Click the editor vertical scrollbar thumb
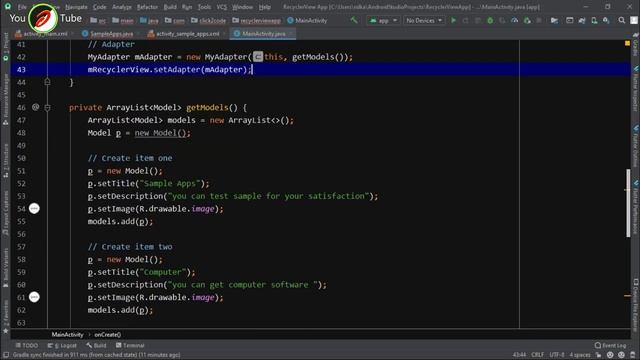Screen dimensions: 640x360 (628, 203)
